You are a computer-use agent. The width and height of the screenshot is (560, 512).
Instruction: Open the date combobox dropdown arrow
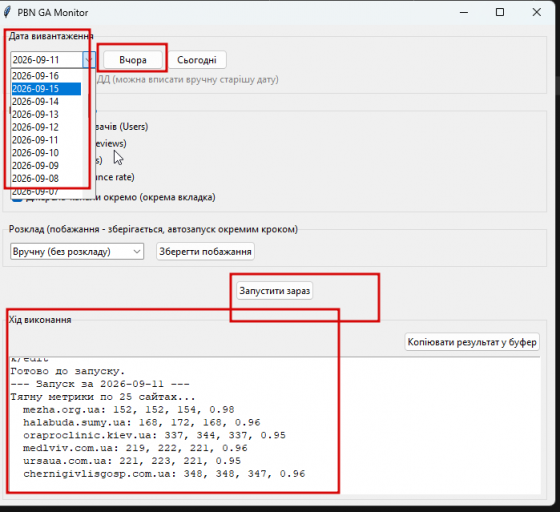click(x=89, y=60)
